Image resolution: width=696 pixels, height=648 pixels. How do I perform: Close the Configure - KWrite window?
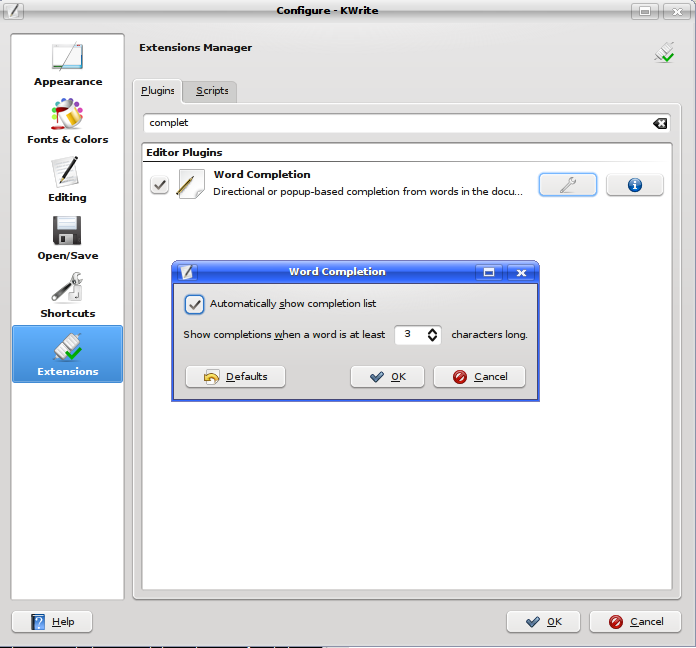677,11
